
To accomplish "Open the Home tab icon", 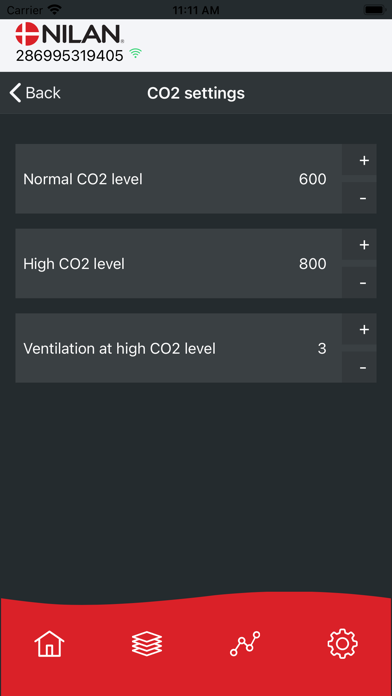I will pyautogui.click(x=49, y=644).
